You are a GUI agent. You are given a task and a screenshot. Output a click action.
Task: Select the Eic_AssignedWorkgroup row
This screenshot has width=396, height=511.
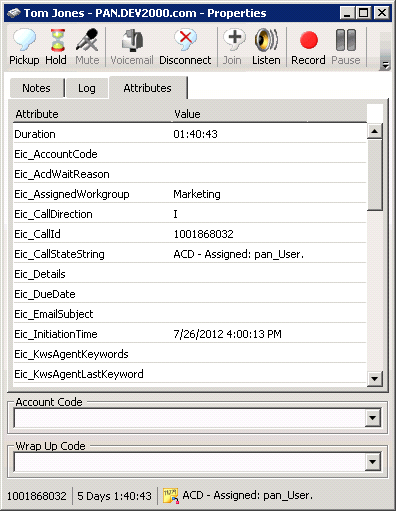point(190,194)
